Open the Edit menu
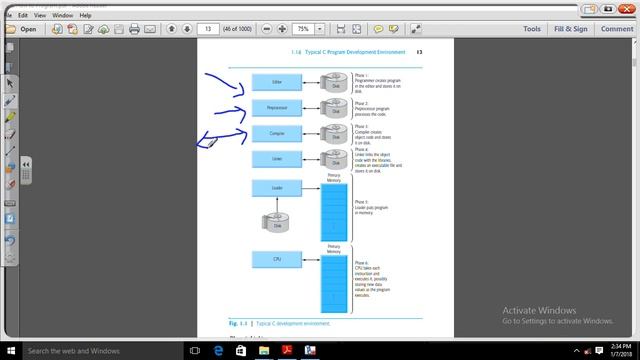640x360 pixels. (x=23, y=15)
